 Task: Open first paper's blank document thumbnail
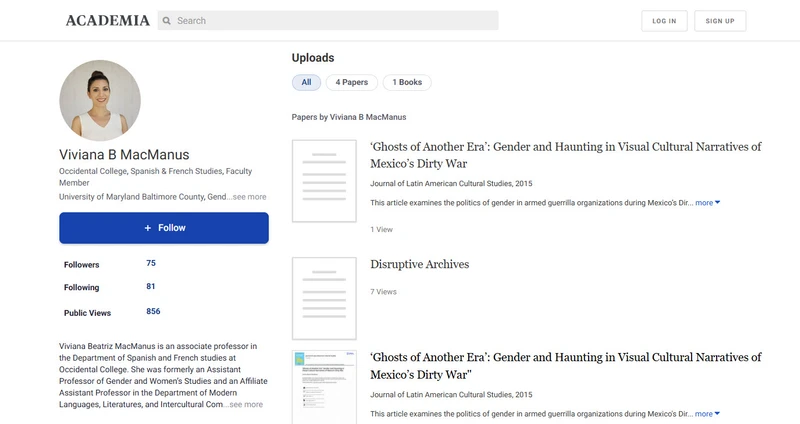point(324,181)
